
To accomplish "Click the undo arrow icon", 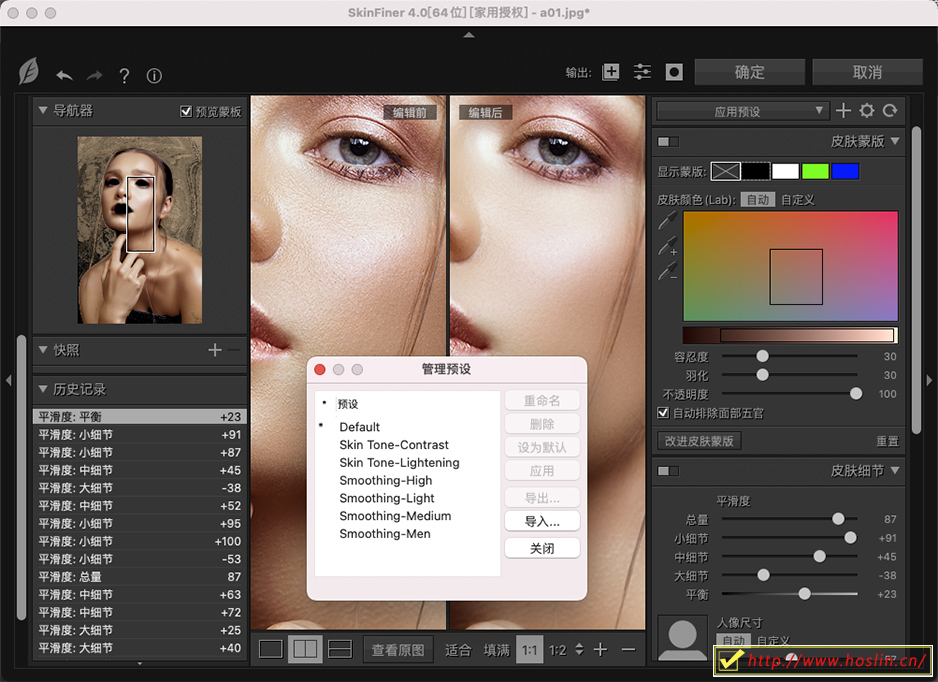I will pos(65,76).
